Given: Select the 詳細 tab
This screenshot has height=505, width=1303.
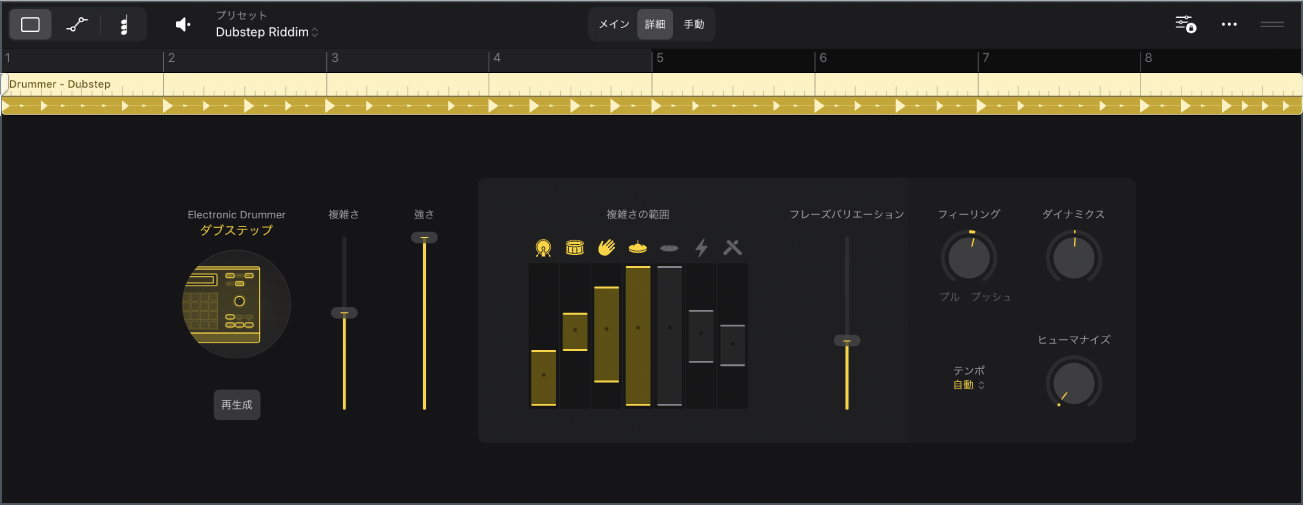Looking at the screenshot, I should coord(655,24).
